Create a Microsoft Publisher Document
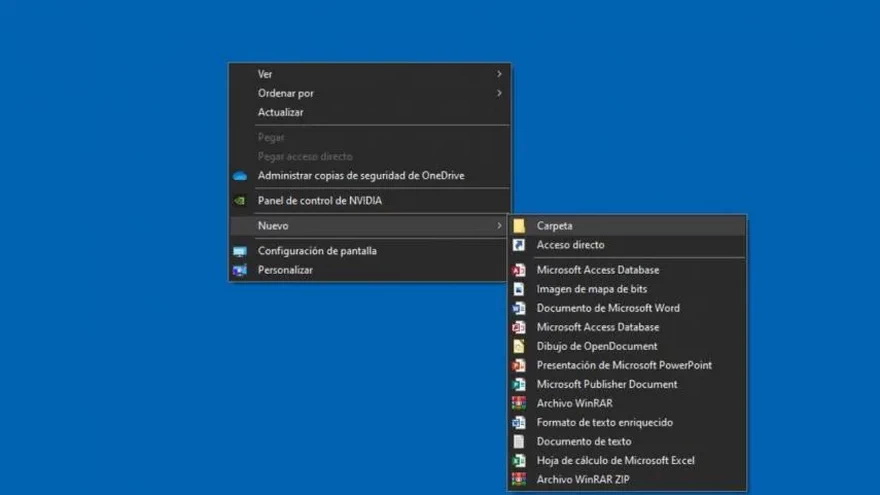This screenshot has width=880, height=495. click(627, 384)
